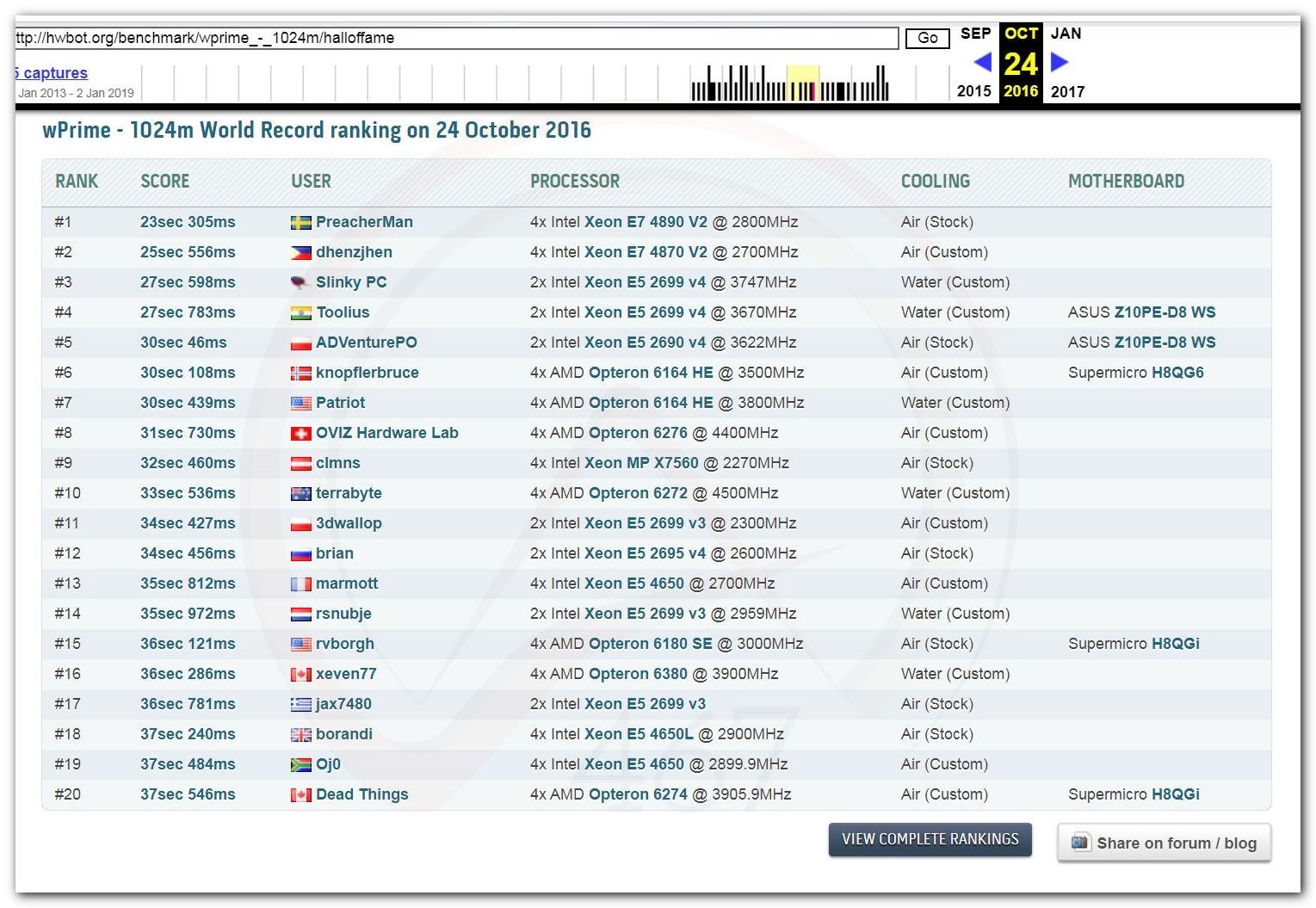
Task: Click the Philippines flag next to dhenzjhen
Action: 300,253
